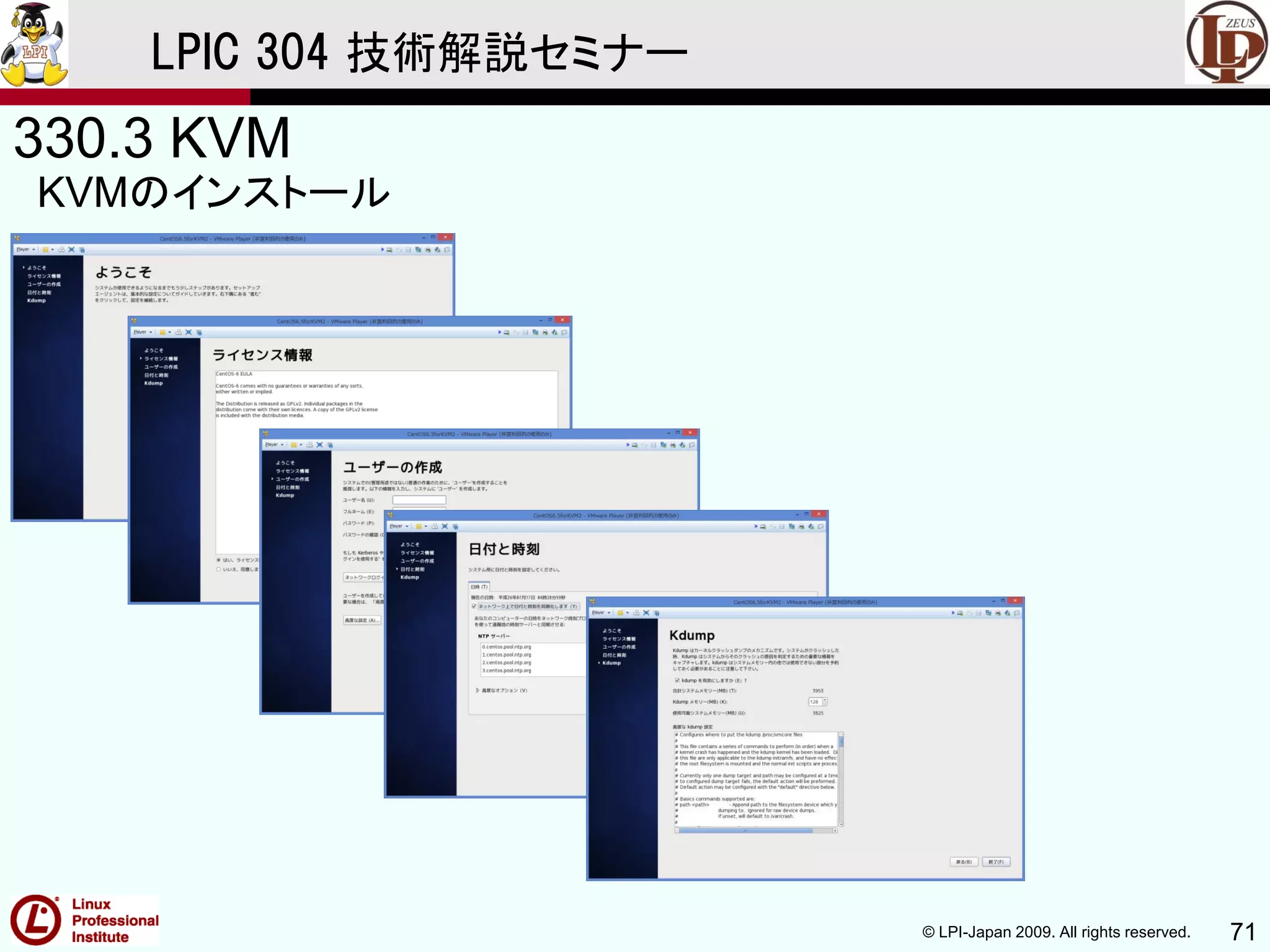Select 0.centos.pool.ntp.org in the NTP server list
The image size is (1270, 952).
[507, 646]
